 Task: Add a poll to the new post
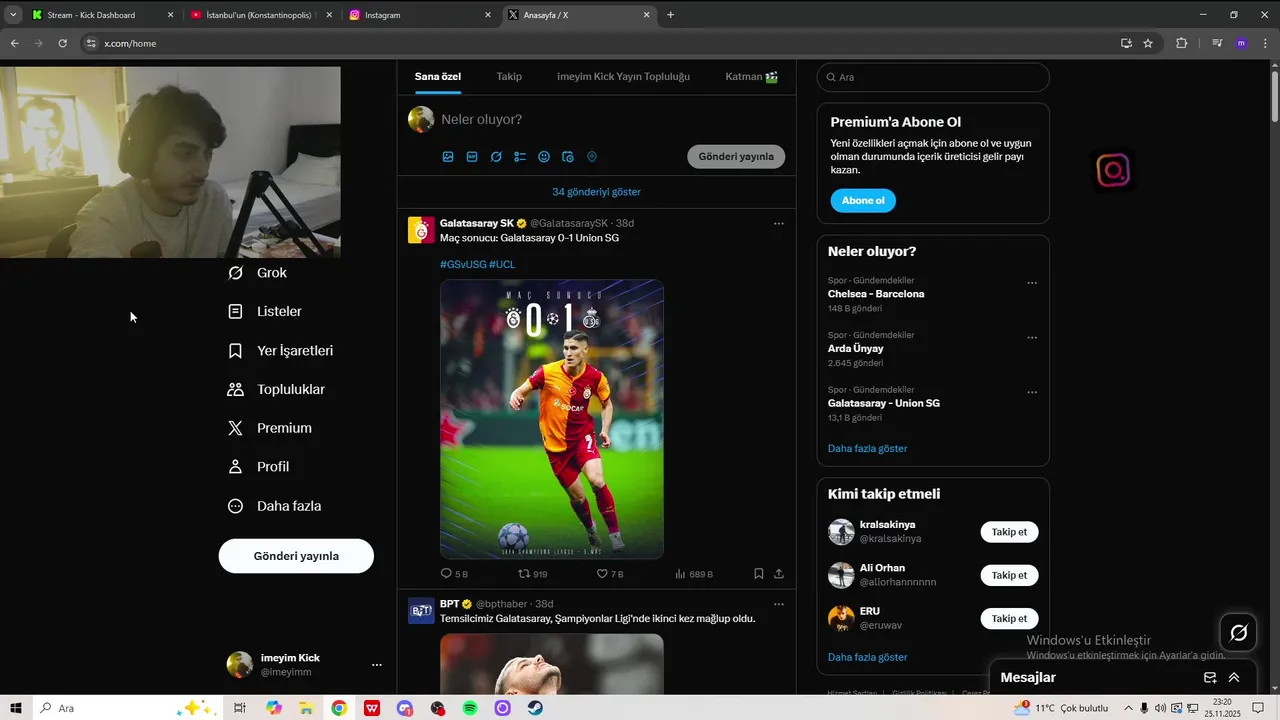[x=520, y=157]
